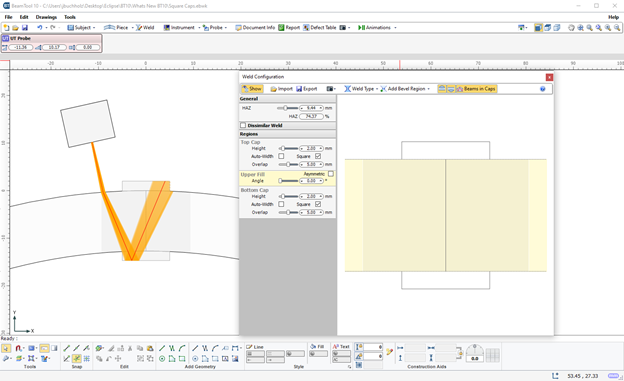Click the zoom extents magnifier icon

[x=580, y=27]
